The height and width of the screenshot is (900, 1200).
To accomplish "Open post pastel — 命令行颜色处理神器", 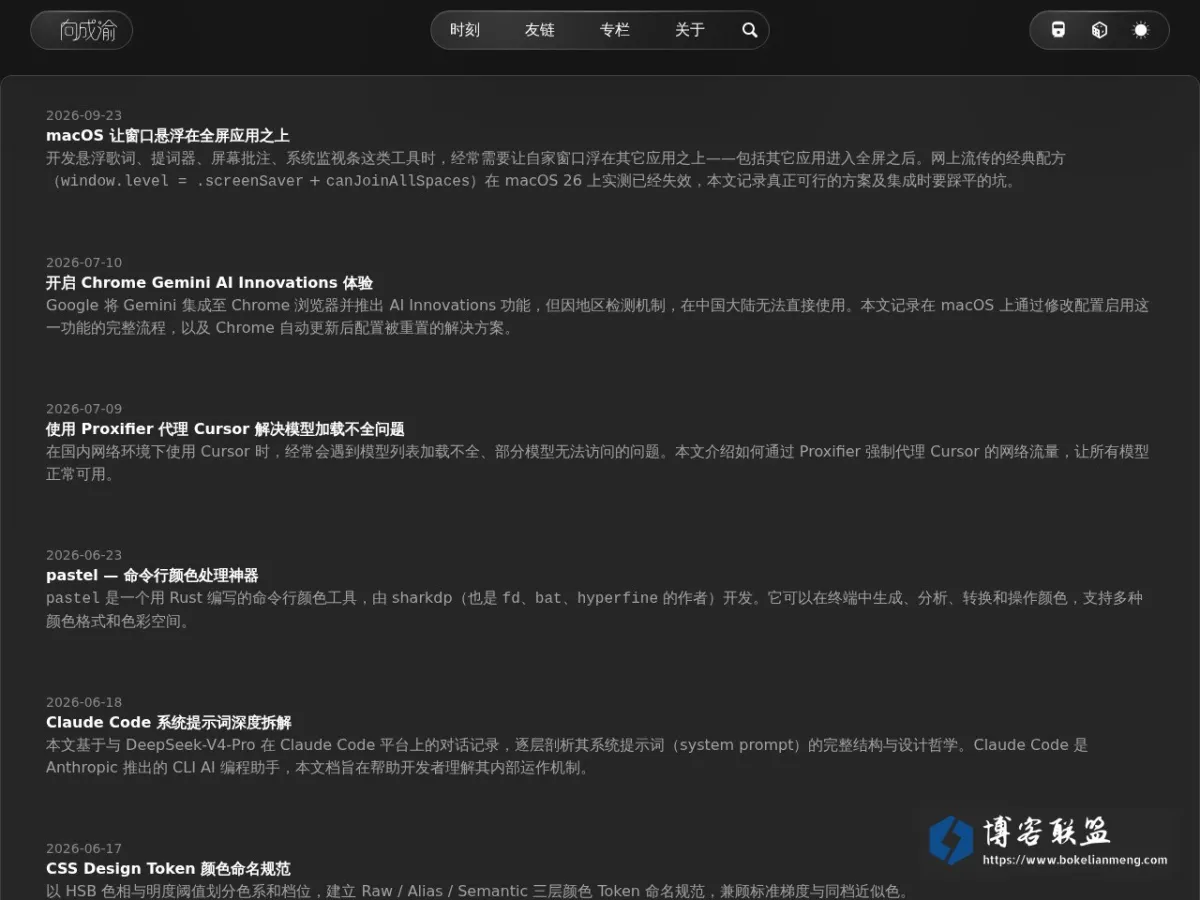I will (152, 575).
